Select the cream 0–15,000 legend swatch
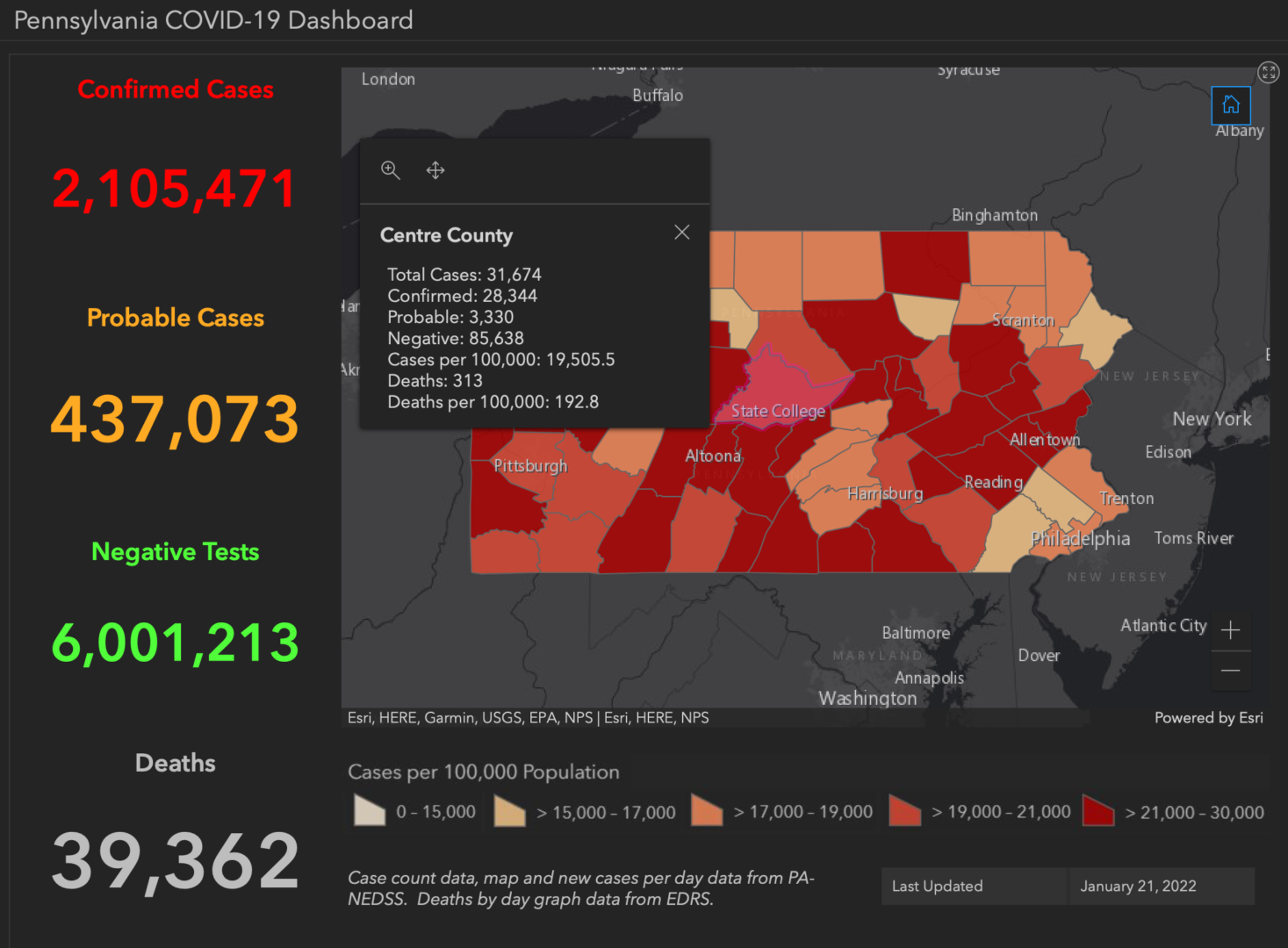 (369, 811)
